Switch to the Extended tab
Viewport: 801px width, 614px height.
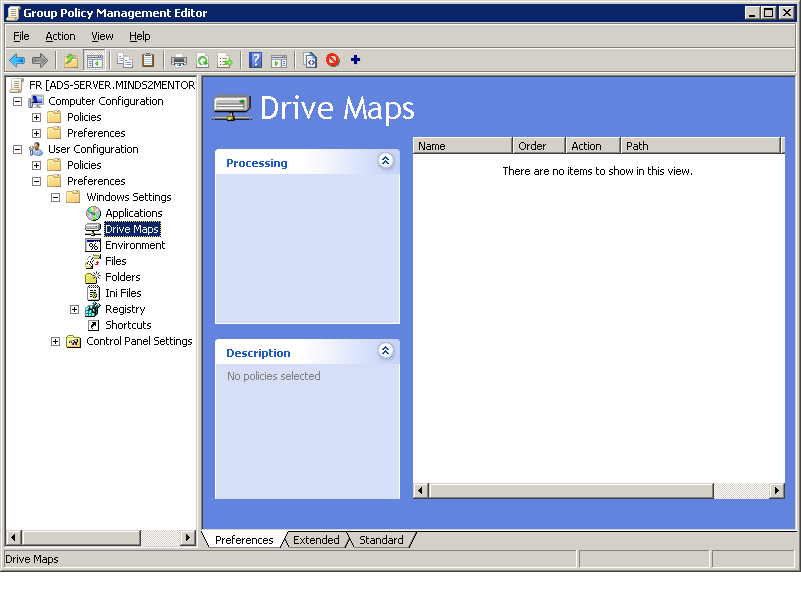(x=316, y=540)
